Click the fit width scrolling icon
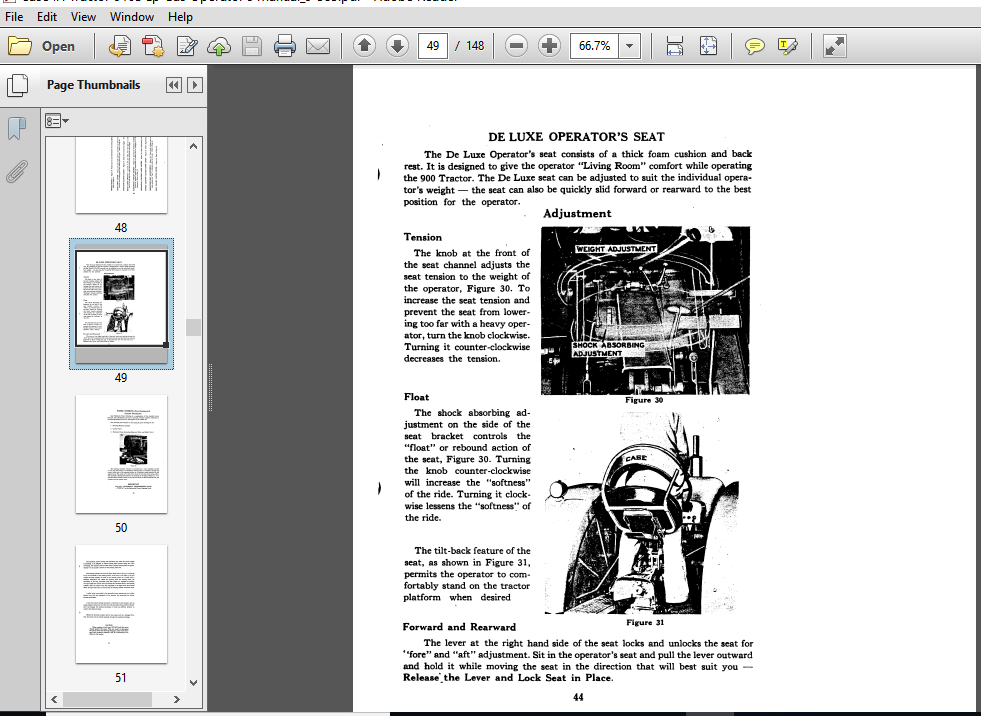The image size is (981, 716). pos(675,46)
